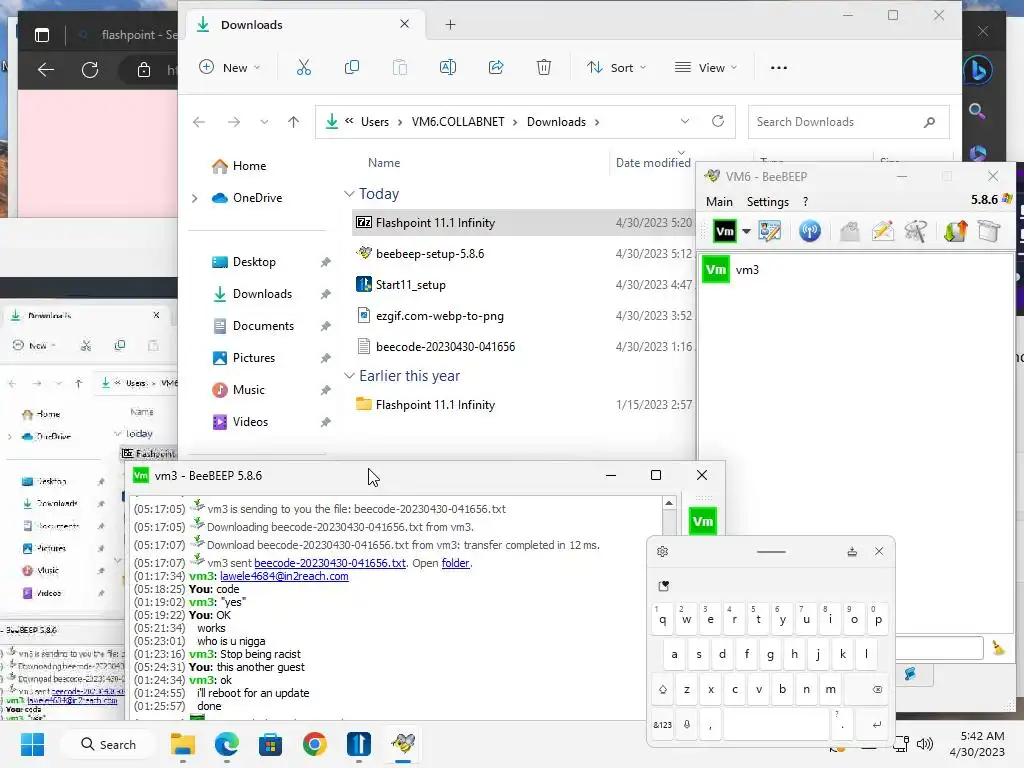Screen dimensions: 1024x768
Task: Click BeeBEEP blue broadcast antenna icon
Action: tap(810, 231)
